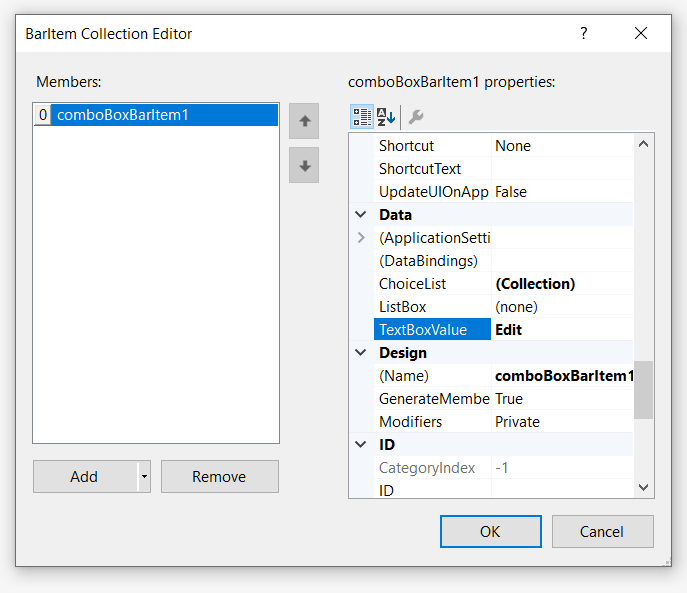Collapse the ID category group

click(361, 445)
